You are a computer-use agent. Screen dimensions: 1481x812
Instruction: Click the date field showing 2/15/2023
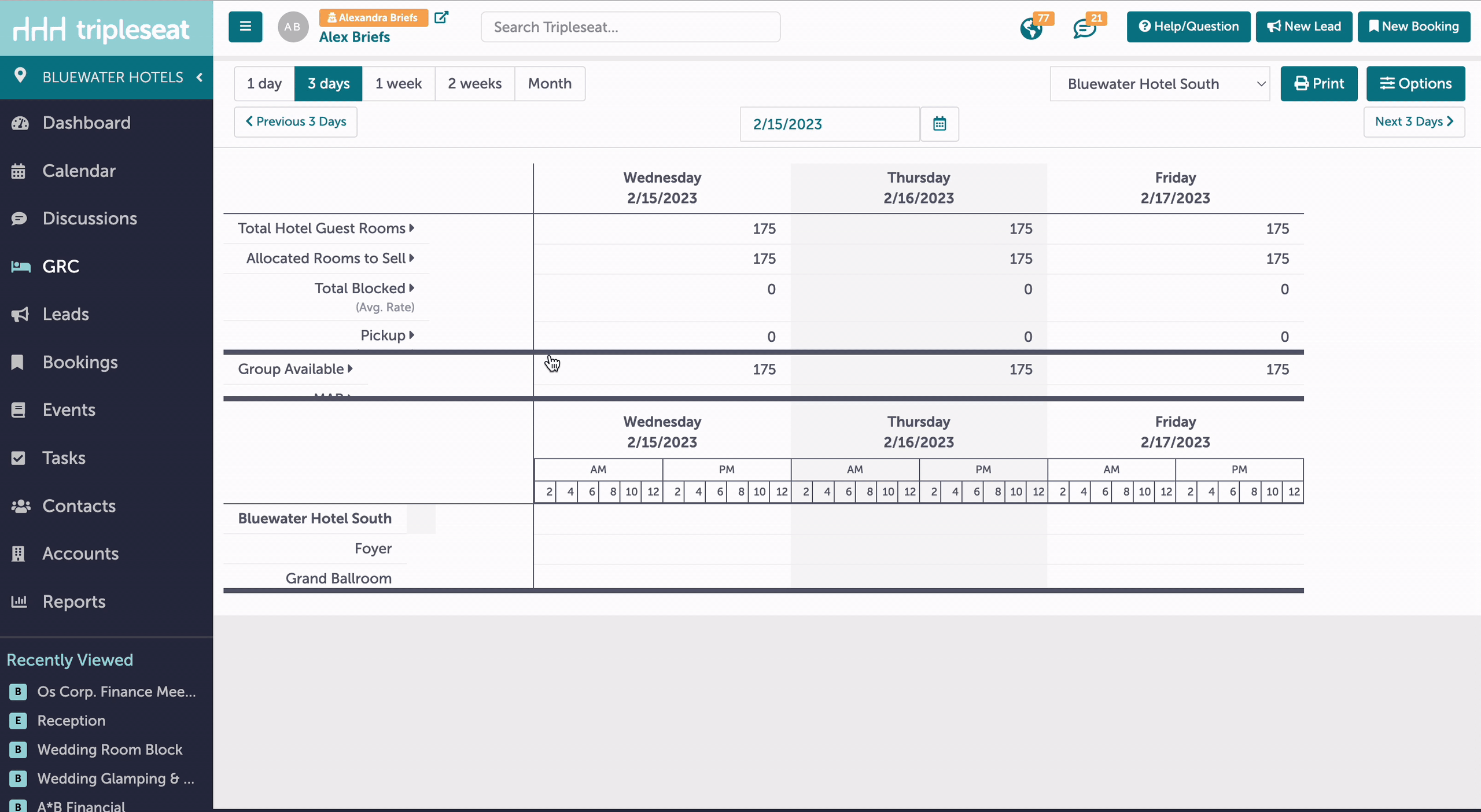click(830, 124)
